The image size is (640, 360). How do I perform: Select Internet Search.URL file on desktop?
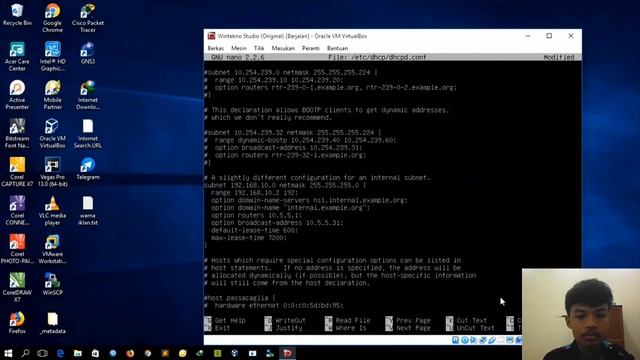pos(88,133)
